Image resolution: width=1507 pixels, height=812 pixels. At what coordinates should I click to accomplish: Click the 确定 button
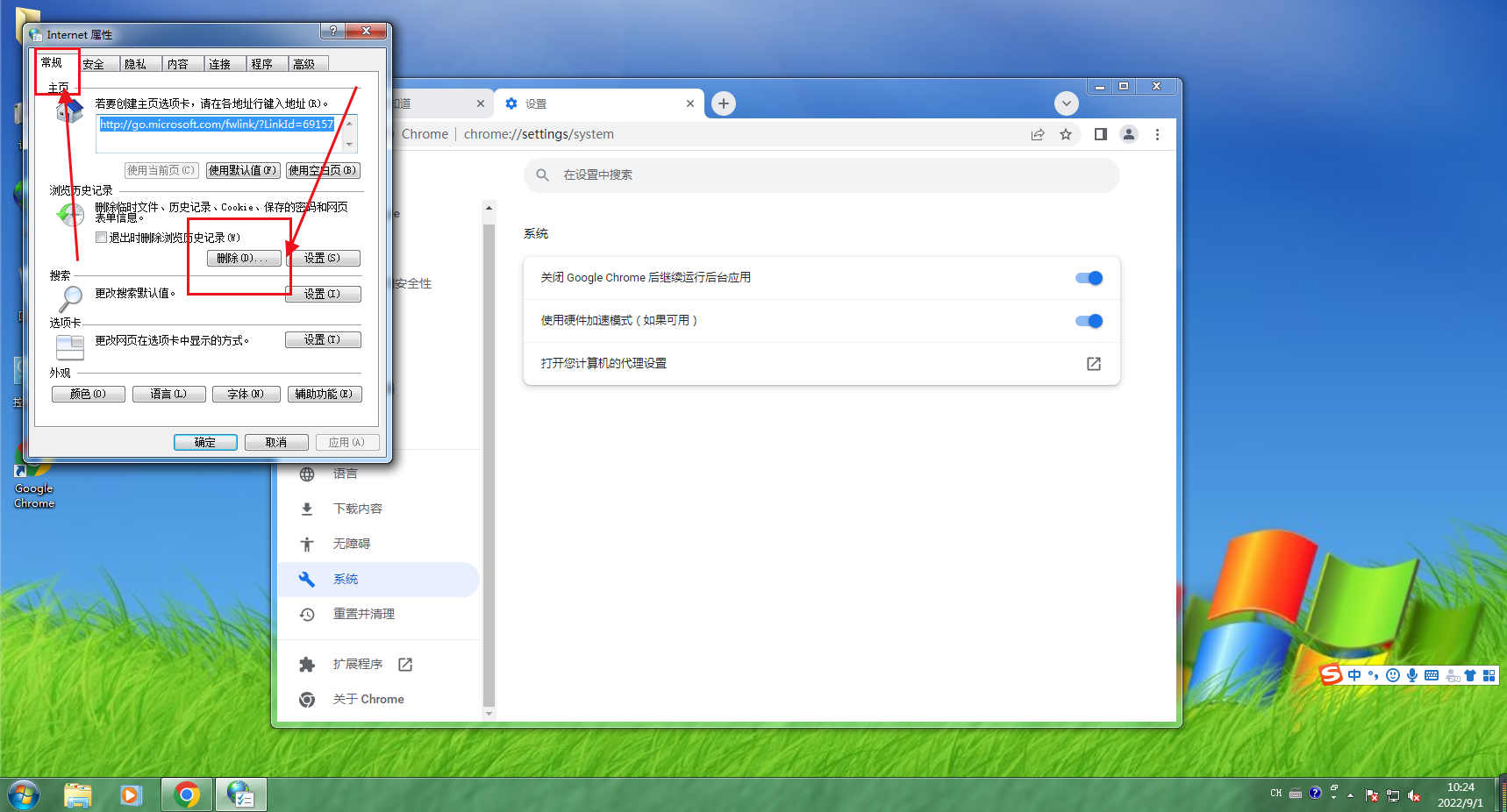pyautogui.click(x=205, y=443)
